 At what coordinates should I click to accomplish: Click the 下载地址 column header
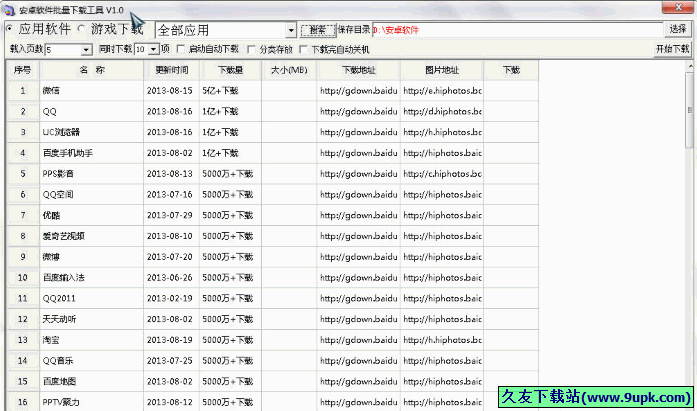(358, 70)
